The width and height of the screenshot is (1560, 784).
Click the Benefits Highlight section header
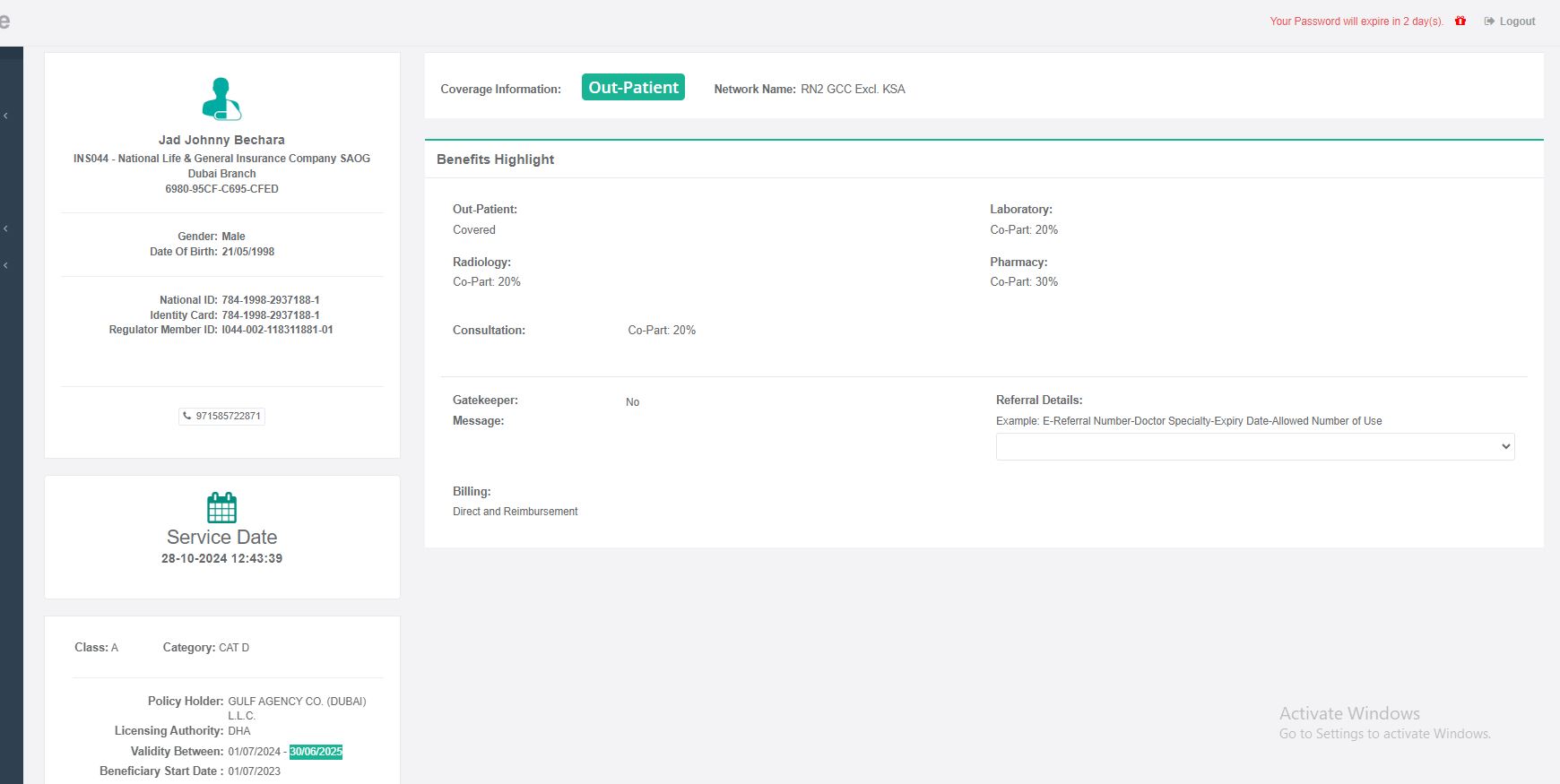coord(495,159)
